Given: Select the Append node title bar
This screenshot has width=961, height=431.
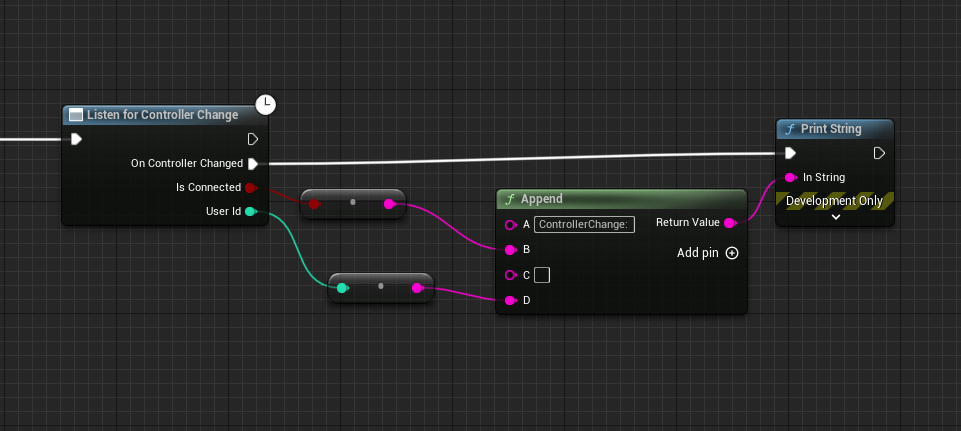Looking at the screenshot, I should pos(620,199).
